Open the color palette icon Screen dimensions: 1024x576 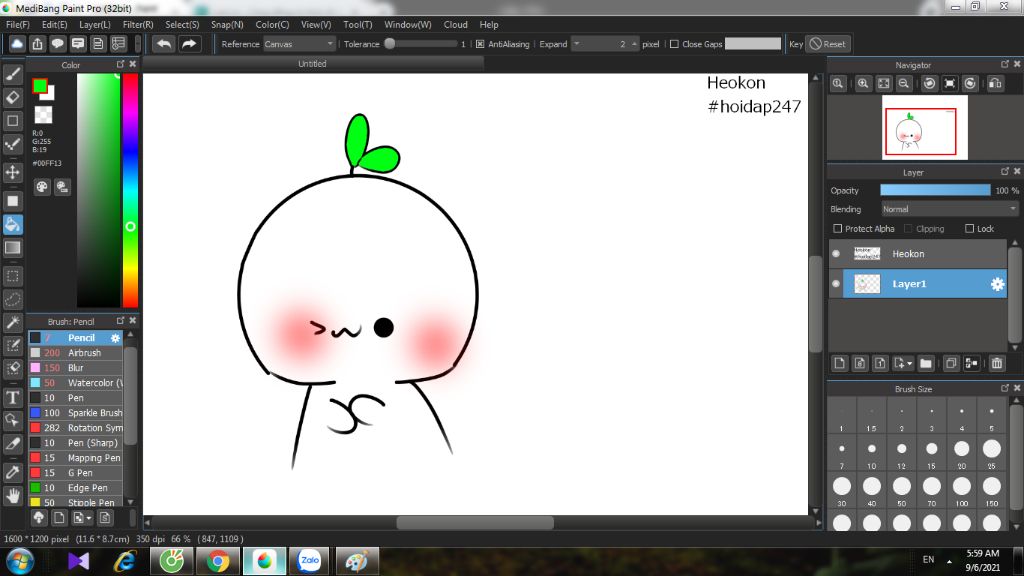click(x=42, y=187)
